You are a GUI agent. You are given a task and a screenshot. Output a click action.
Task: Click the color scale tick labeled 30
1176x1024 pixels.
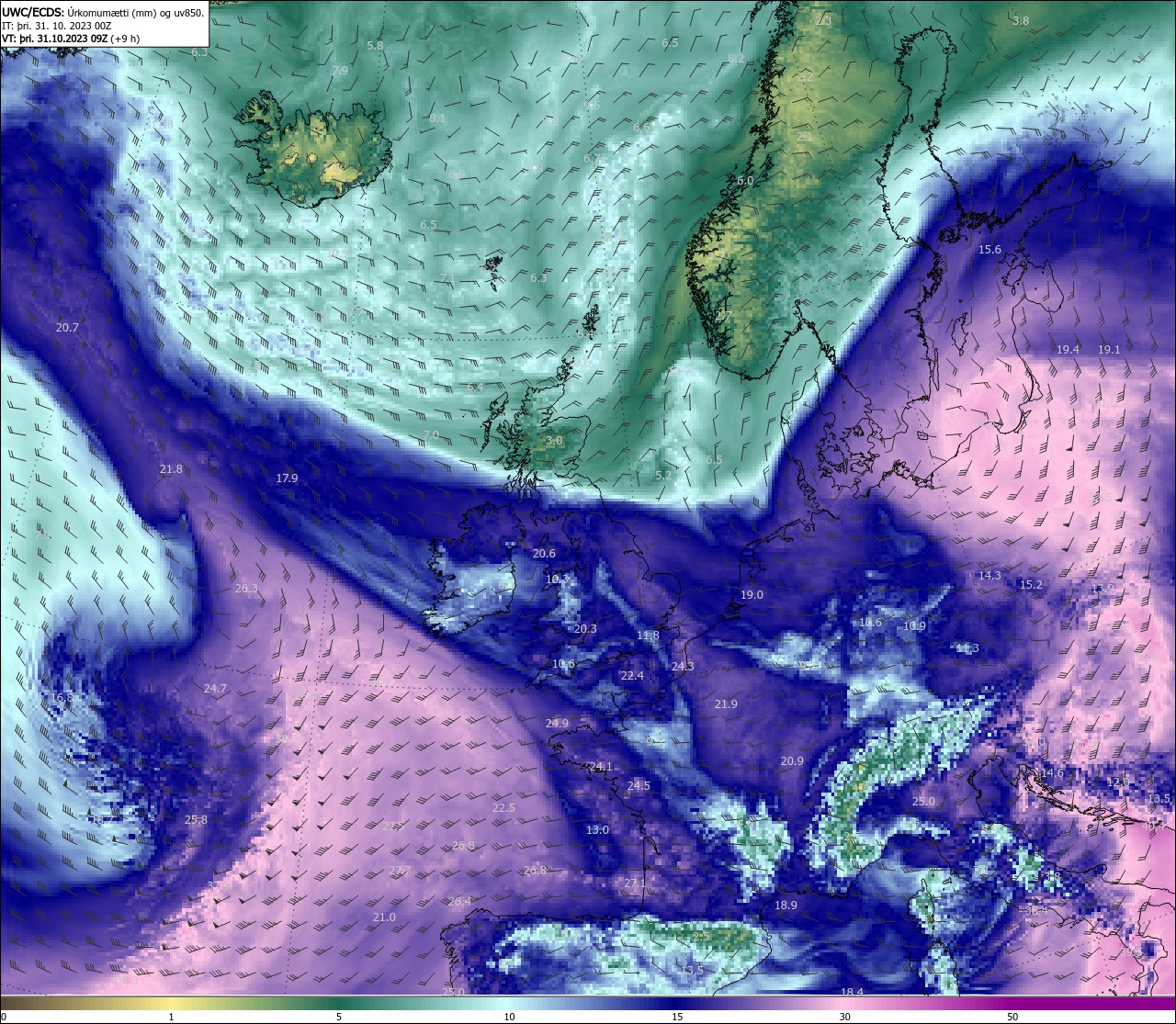[x=844, y=1016]
